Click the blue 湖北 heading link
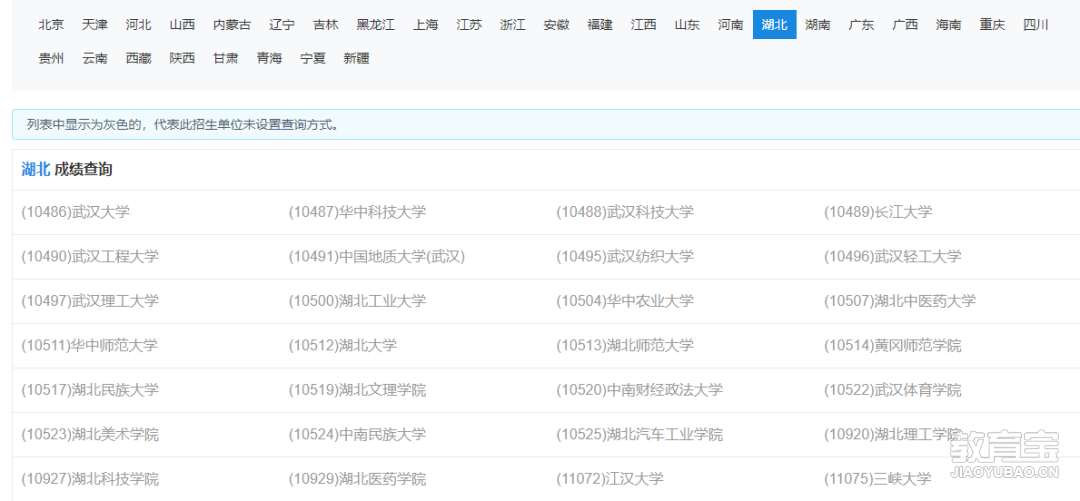This screenshot has width=1080, height=501. coord(36,170)
